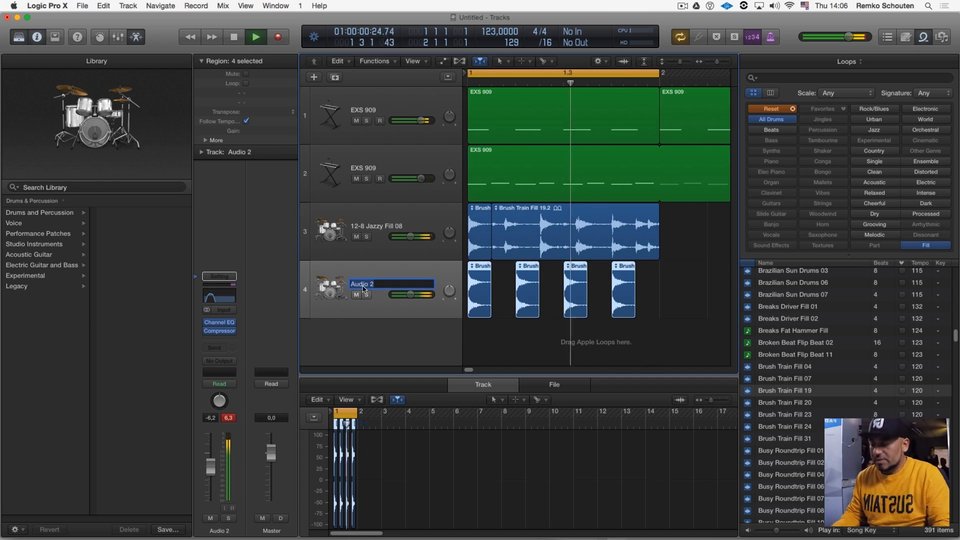This screenshot has height=540, width=960.
Task: Open the tracks area Functions dropdown
Action: [378, 61]
